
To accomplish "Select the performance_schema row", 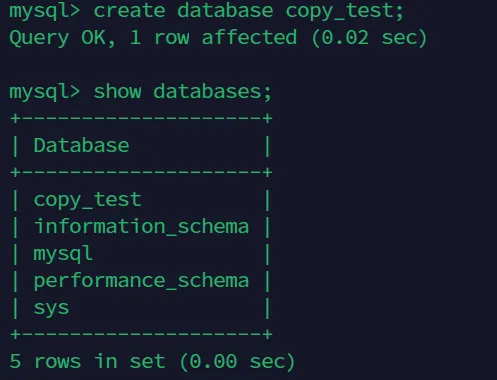I will (141, 281).
